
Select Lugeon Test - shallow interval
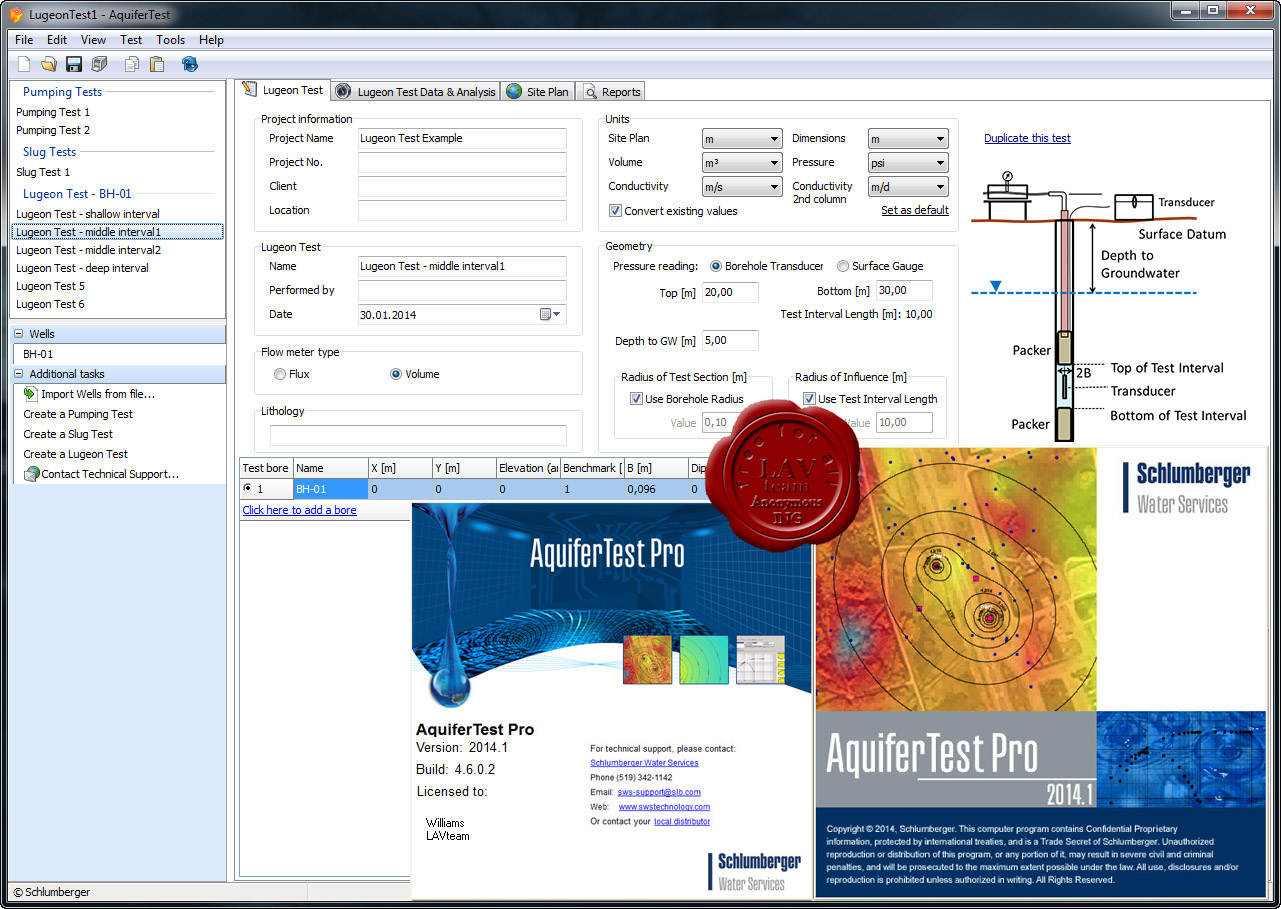pyautogui.click(x=88, y=214)
